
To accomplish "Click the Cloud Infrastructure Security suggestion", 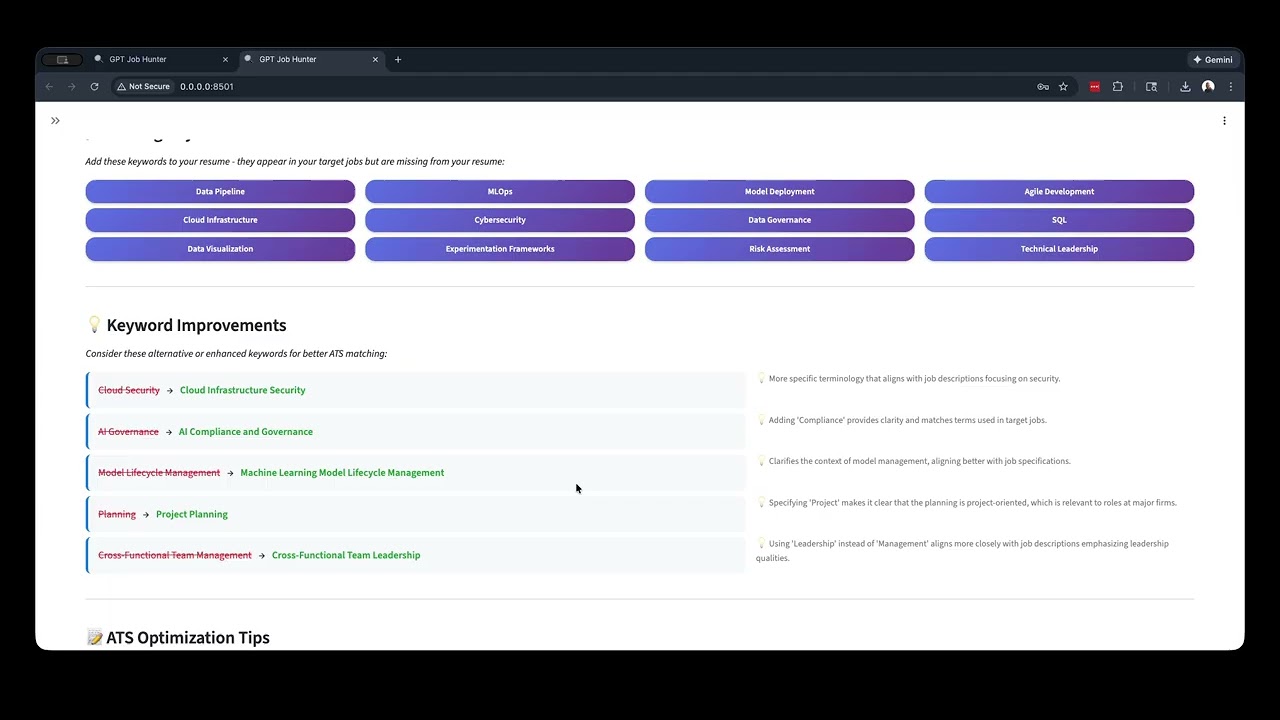I will (243, 390).
